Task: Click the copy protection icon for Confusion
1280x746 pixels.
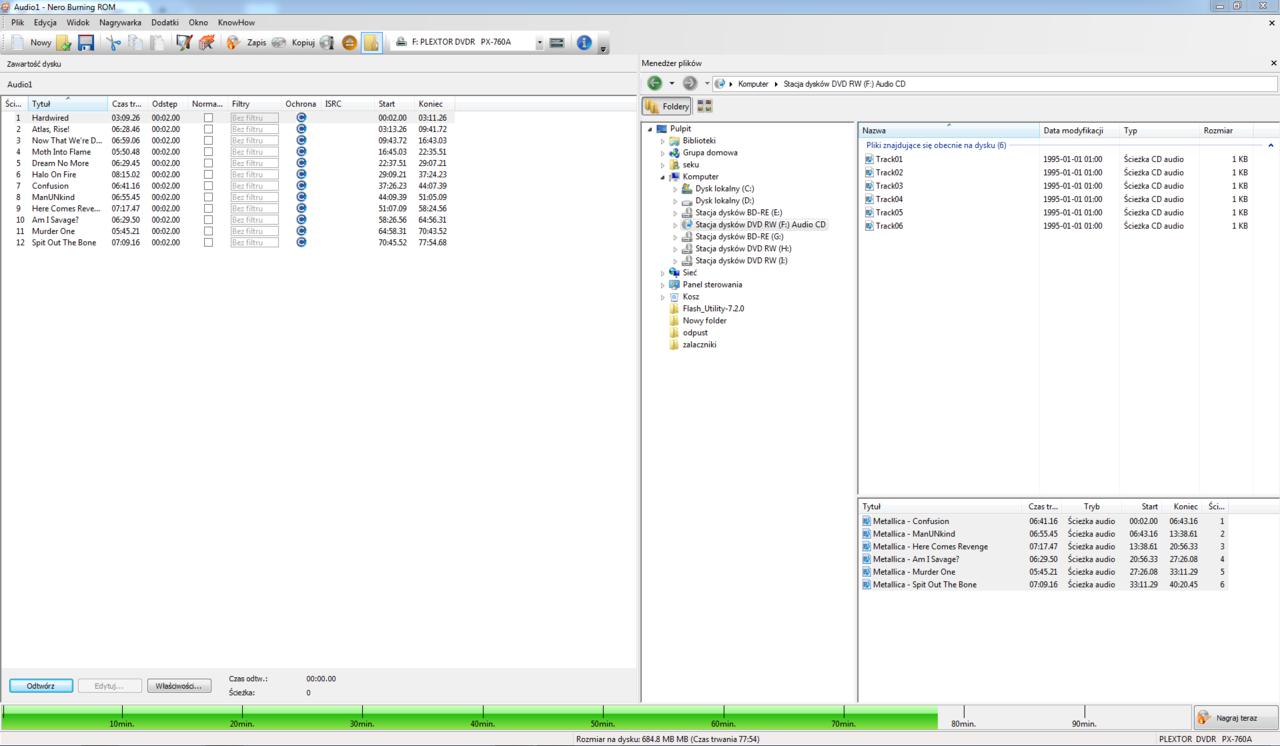Action: 301,185
